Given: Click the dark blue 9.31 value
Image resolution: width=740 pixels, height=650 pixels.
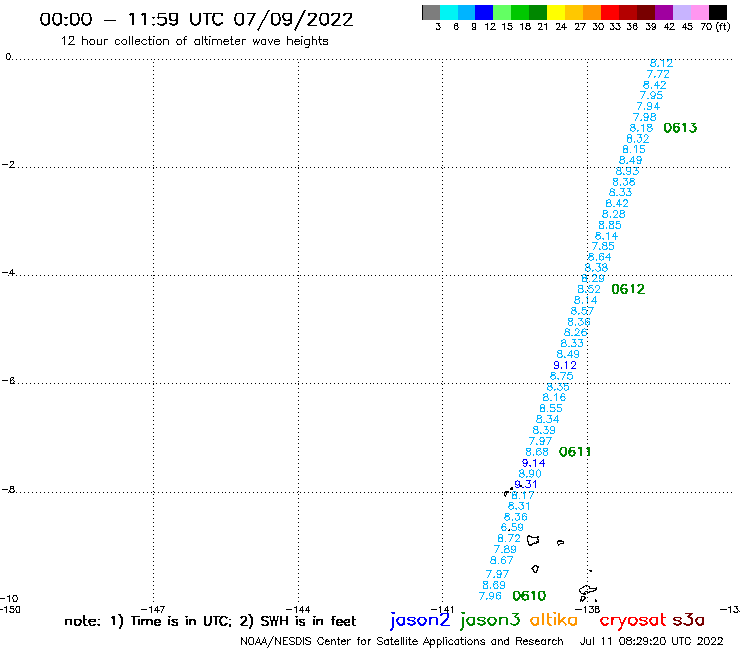Looking at the screenshot, I should tap(526, 484).
